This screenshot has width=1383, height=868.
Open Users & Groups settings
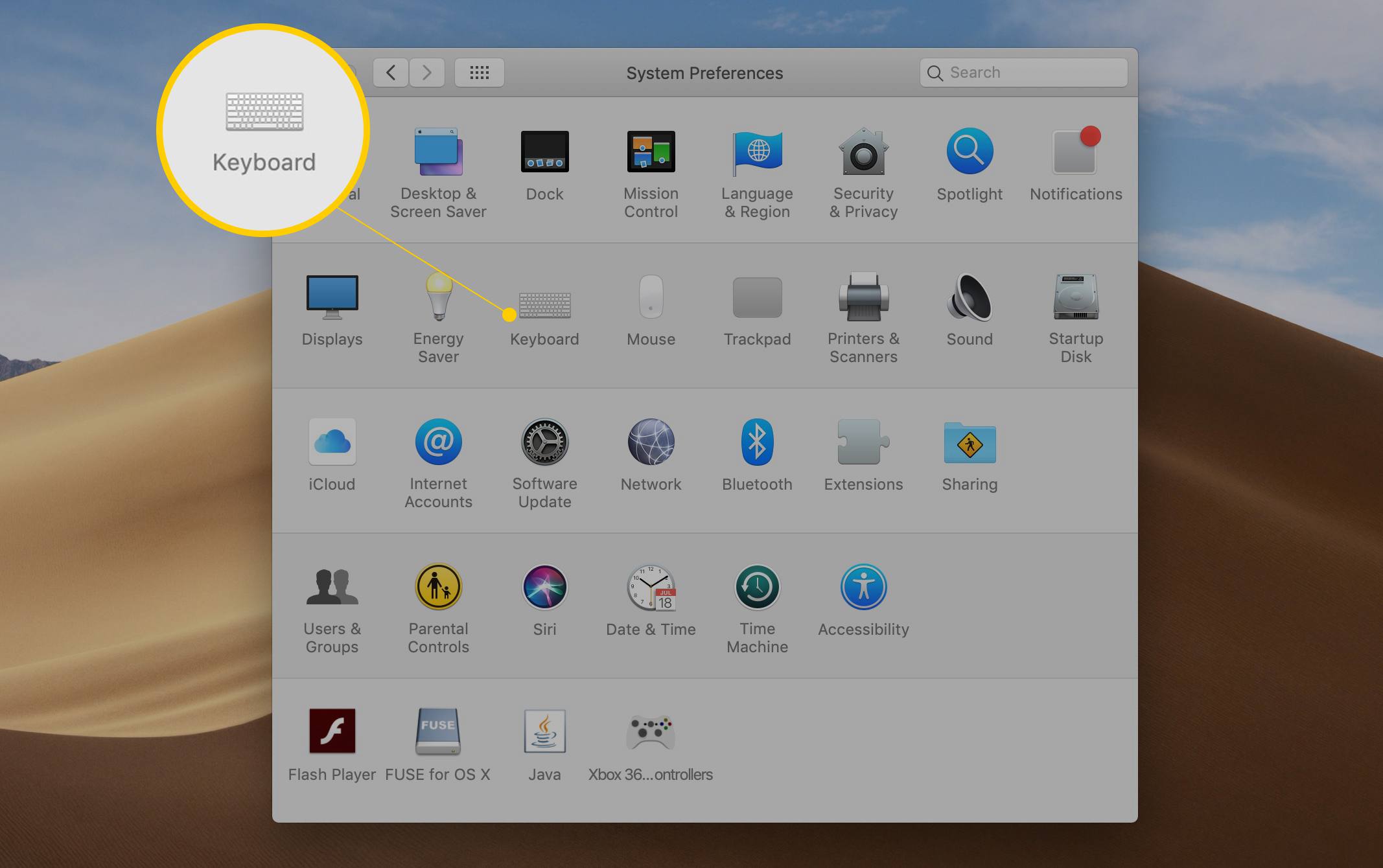331,599
